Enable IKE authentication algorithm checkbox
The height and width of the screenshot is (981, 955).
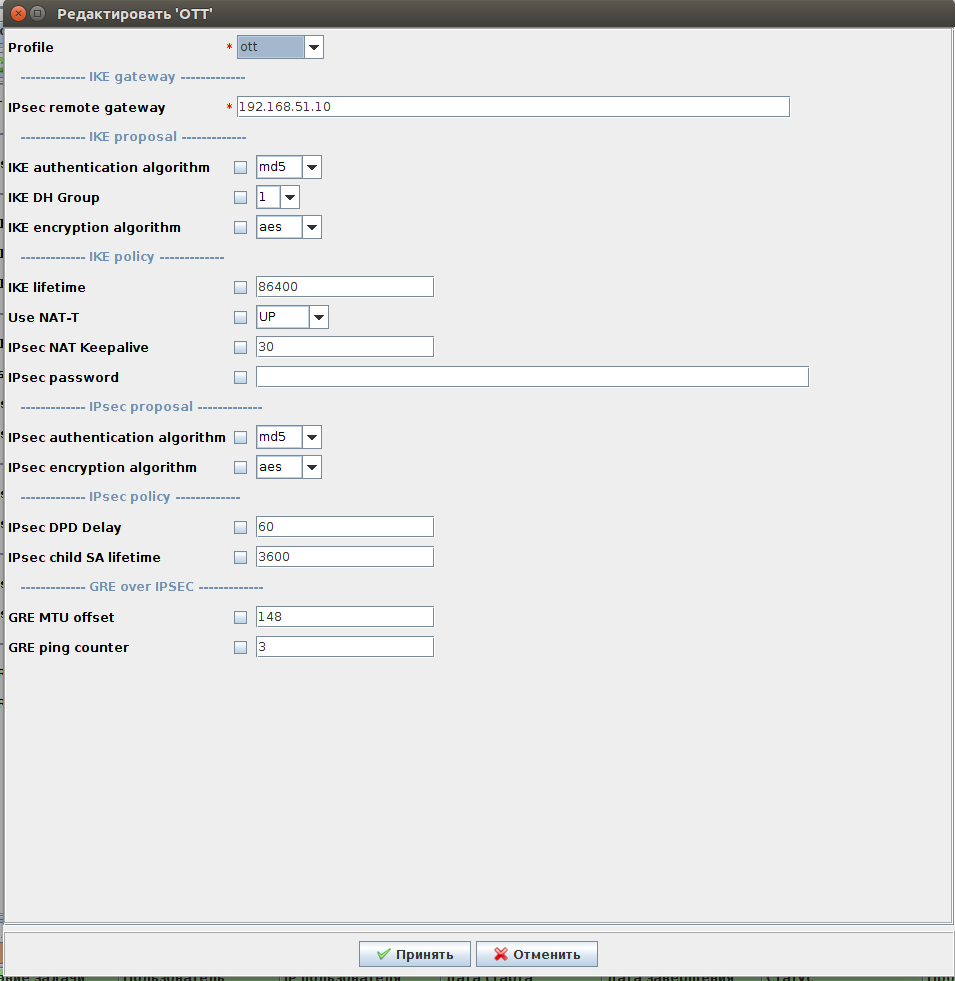click(240, 168)
